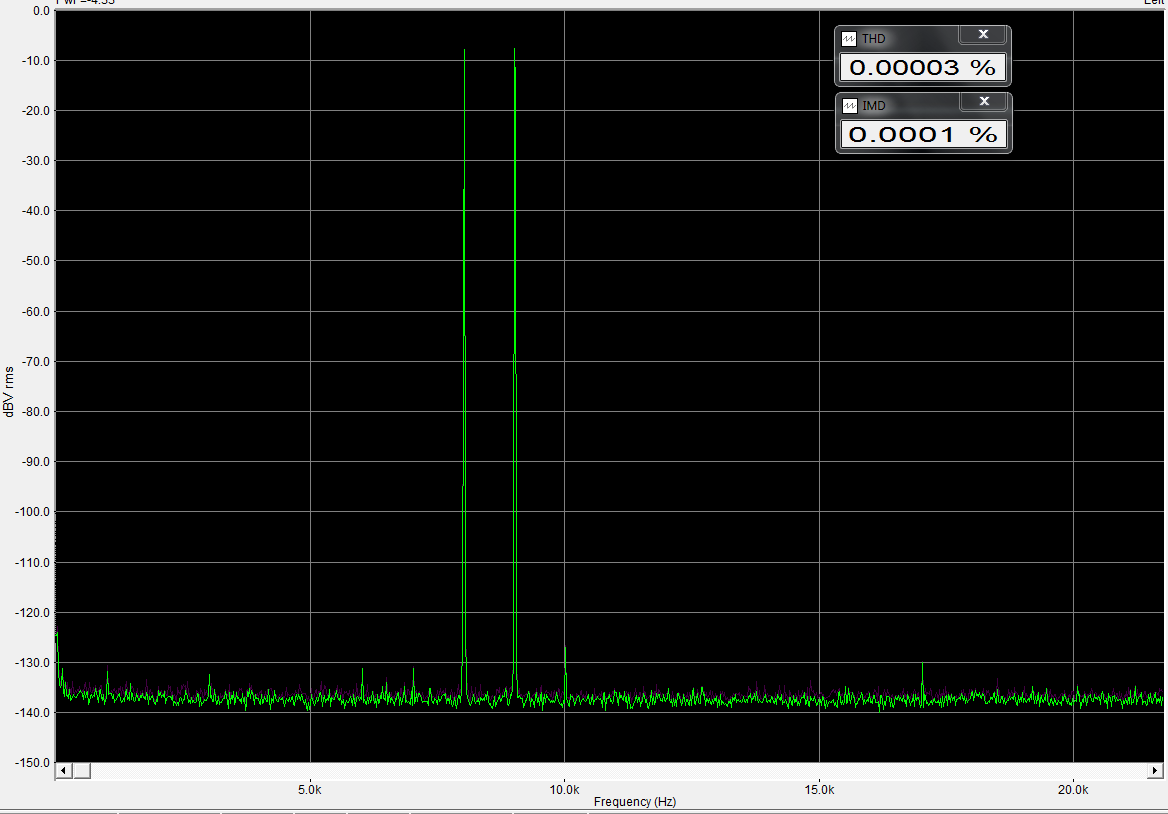Viewport: 1168px width, 814px height.
Task: Click the dBV rms vertical axis title
Action: pos(9,392)
